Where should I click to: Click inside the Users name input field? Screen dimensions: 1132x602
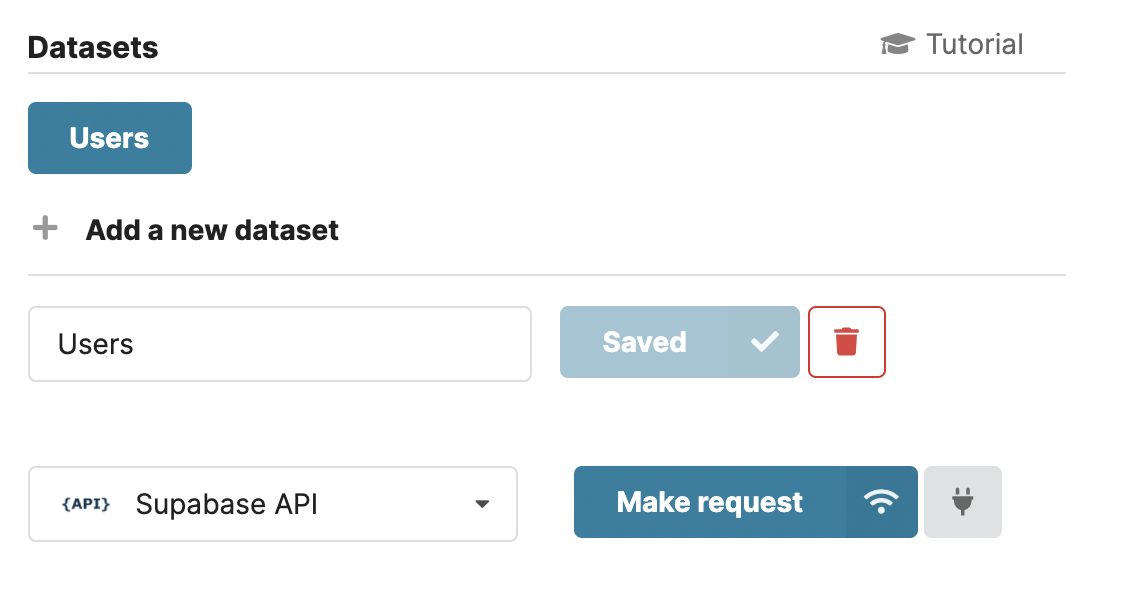point(280,341)
